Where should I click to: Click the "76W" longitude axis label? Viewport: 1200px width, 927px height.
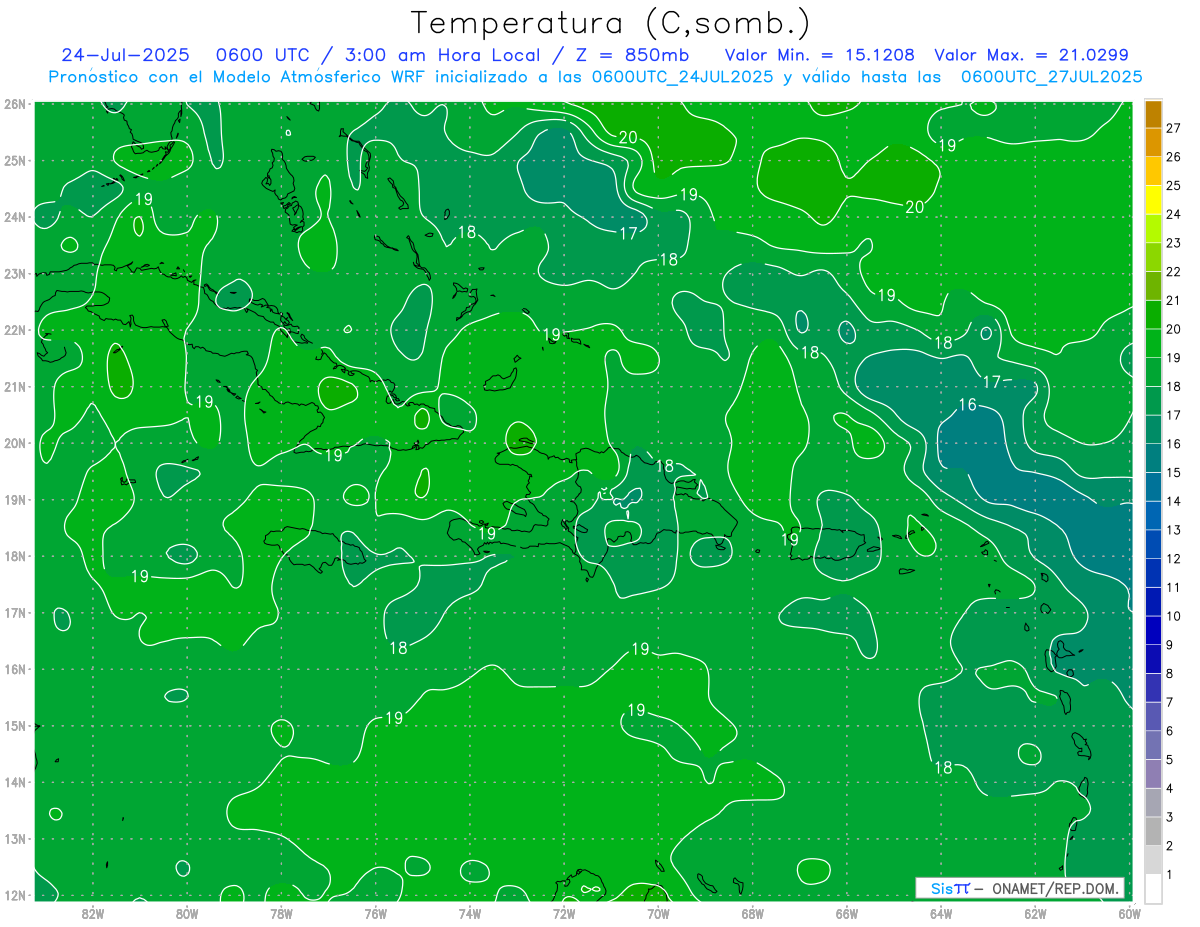[376, 913]
